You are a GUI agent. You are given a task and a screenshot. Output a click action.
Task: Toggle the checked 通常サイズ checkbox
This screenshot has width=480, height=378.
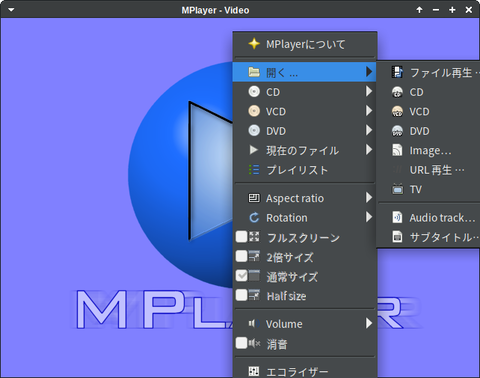coord(241,276)
